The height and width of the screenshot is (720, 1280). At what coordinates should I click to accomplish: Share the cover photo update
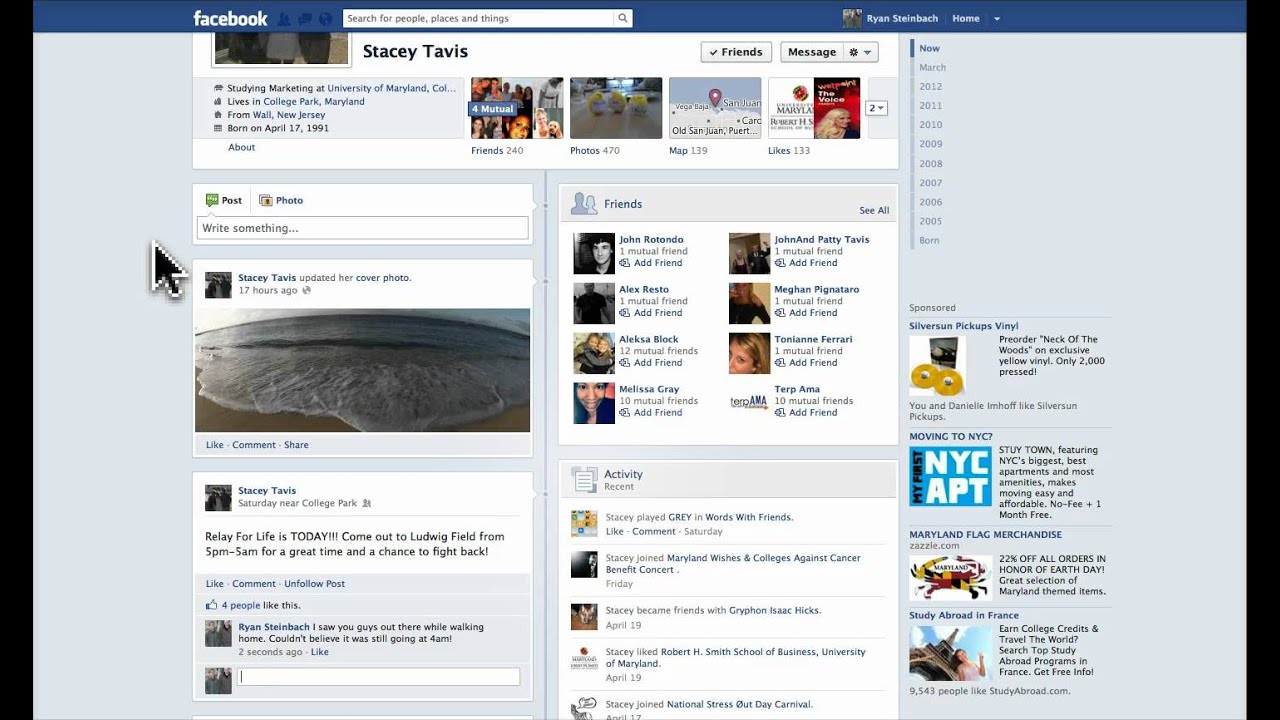[296, 445]
